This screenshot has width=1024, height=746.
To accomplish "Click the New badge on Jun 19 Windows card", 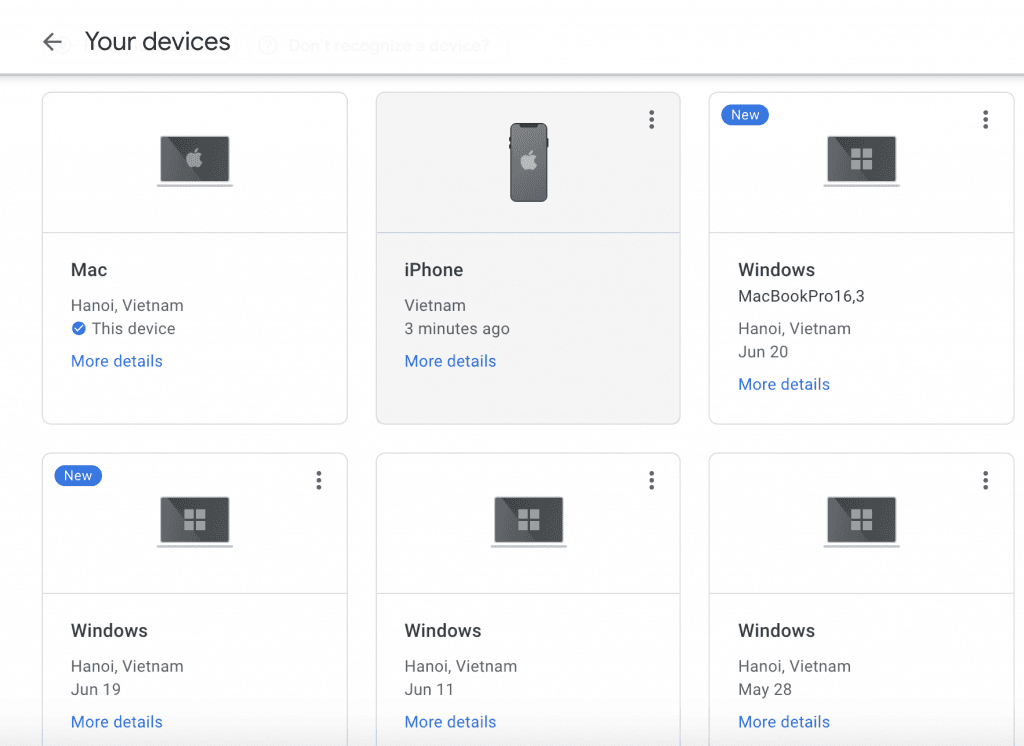I will [x=78, y=476].
